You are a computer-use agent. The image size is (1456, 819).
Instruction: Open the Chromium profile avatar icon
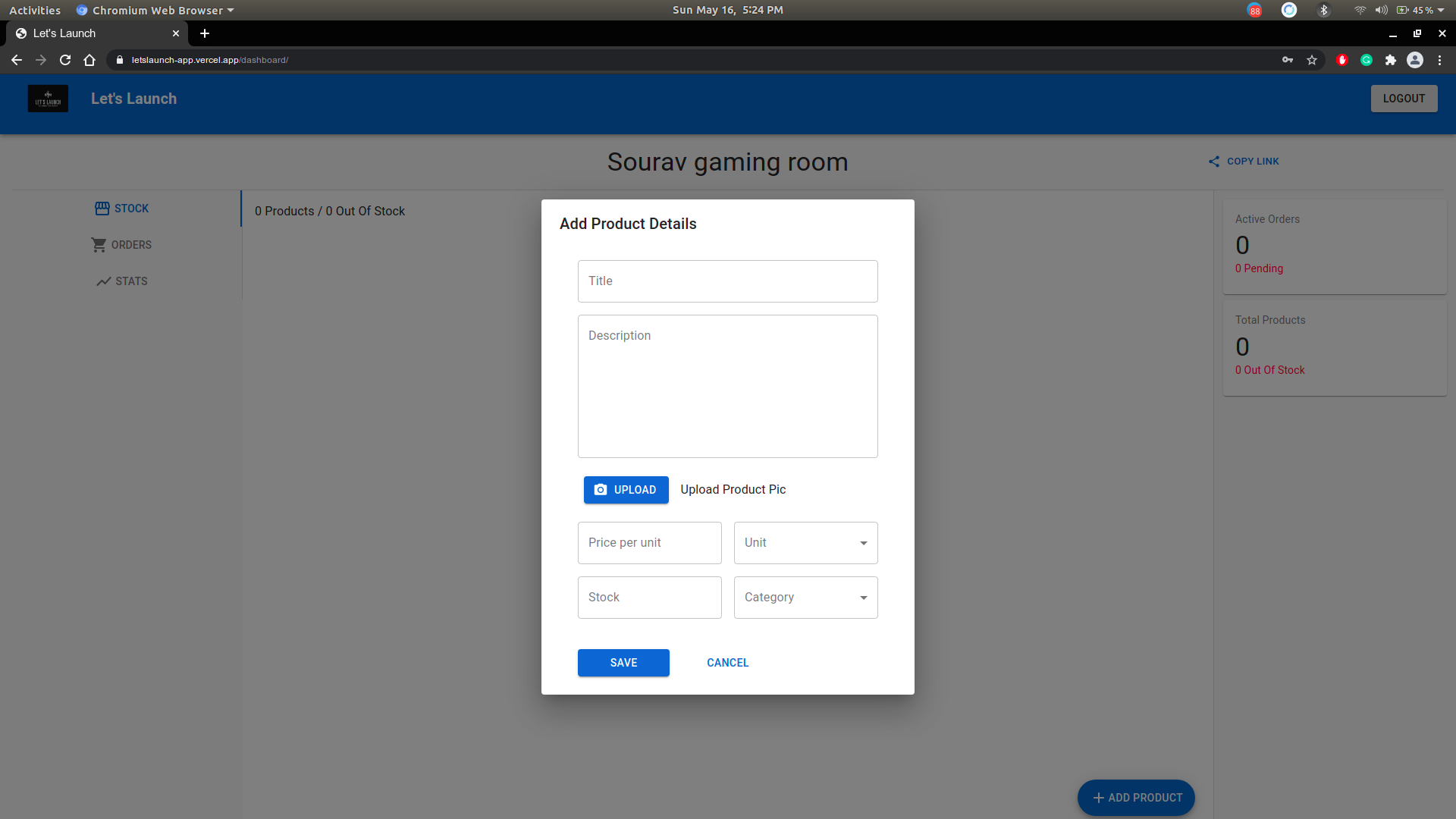click(x=1415, y=60)
